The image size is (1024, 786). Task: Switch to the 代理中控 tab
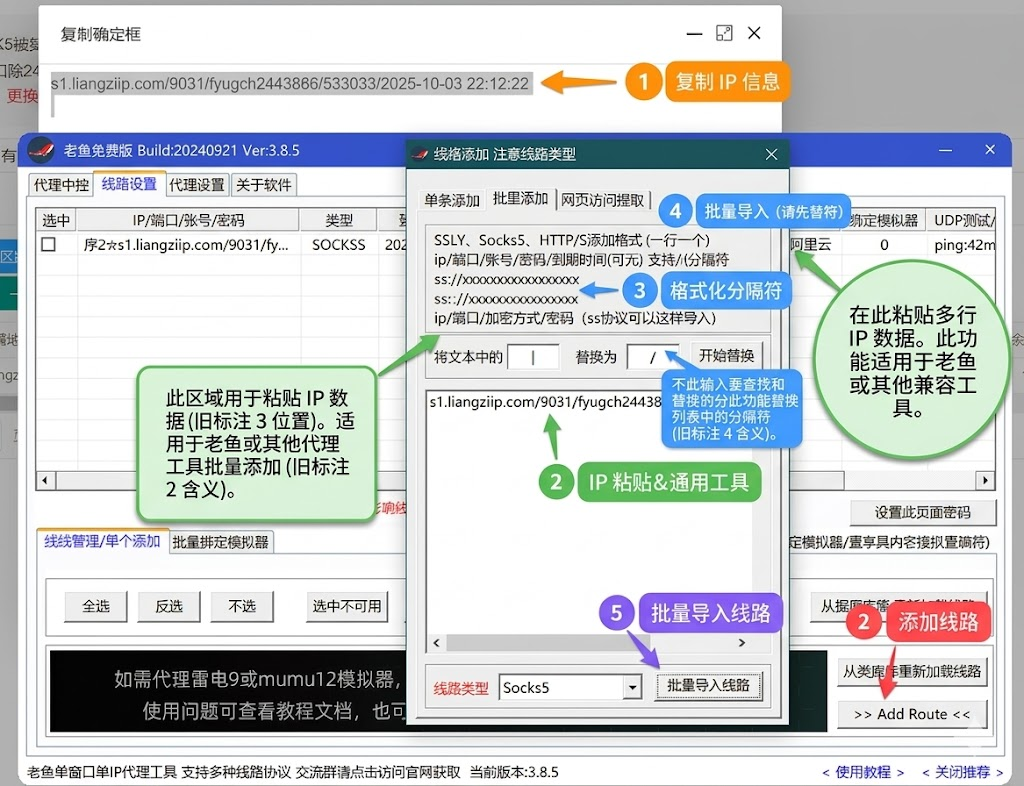tap(61, 185)
